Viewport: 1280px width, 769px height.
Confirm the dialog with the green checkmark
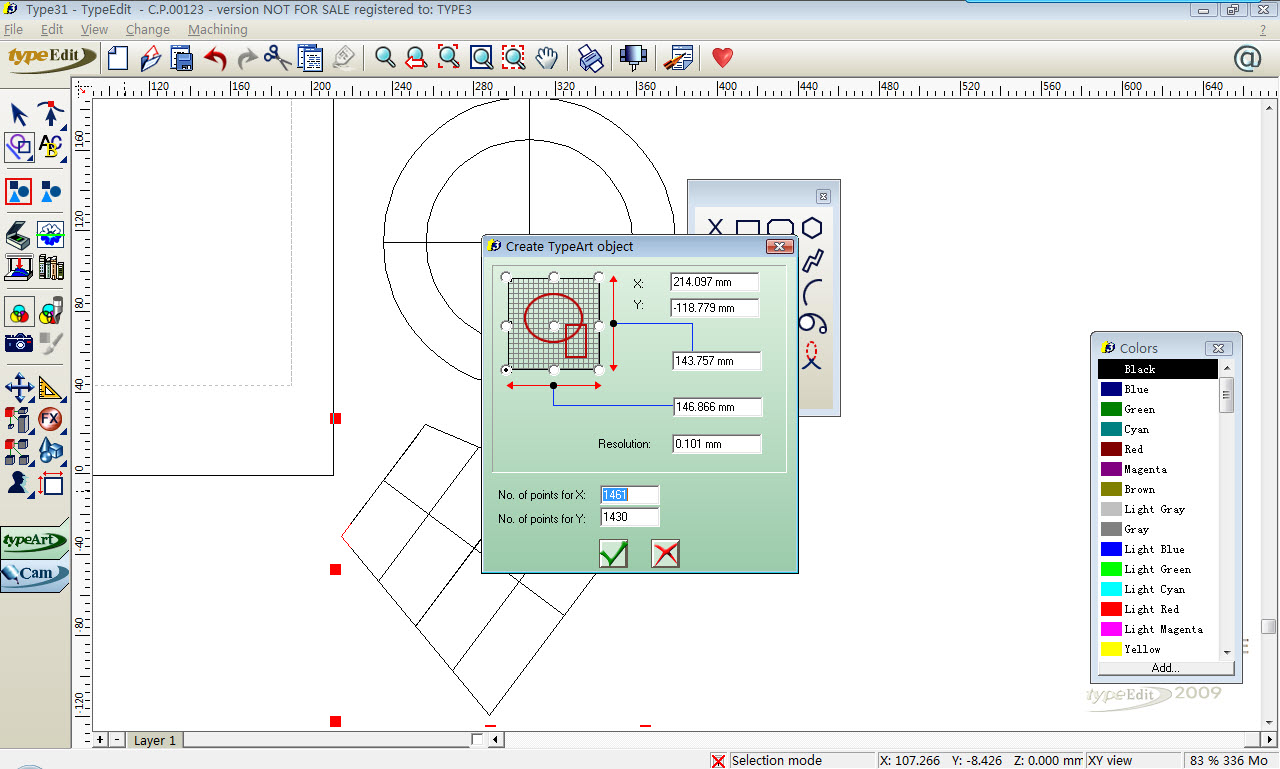click(614, 553)
